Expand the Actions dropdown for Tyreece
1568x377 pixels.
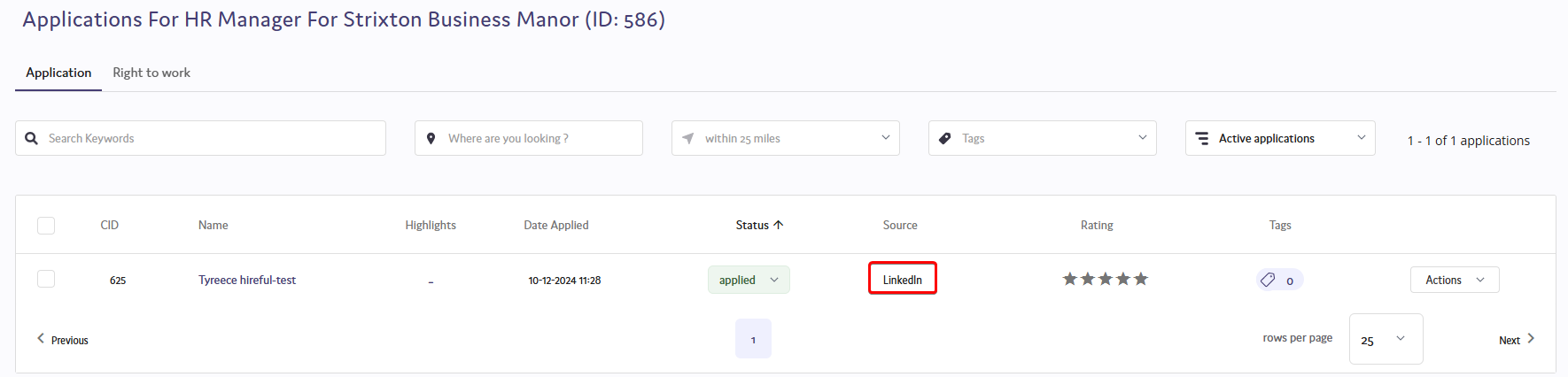(1455, 280)
